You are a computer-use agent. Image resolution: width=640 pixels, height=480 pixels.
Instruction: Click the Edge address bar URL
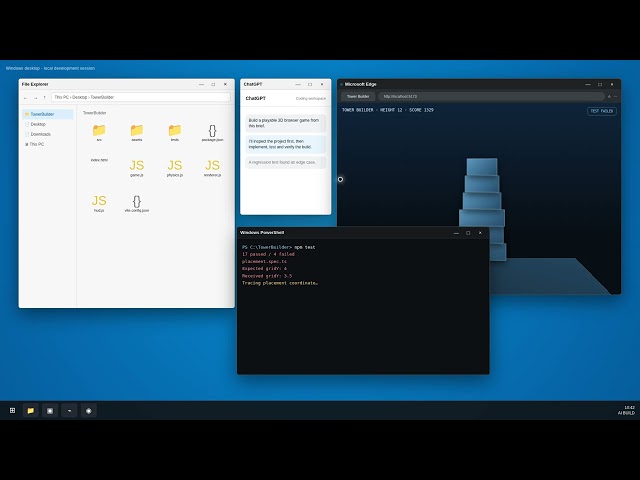(x=491, y=96)
